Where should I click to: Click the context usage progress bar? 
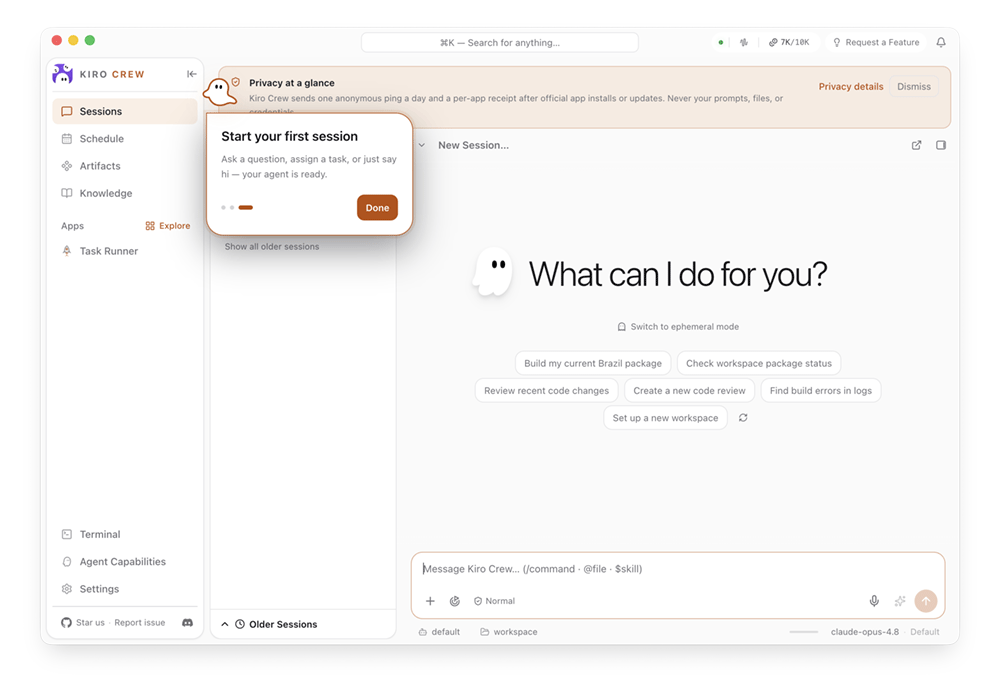(804, 632)
